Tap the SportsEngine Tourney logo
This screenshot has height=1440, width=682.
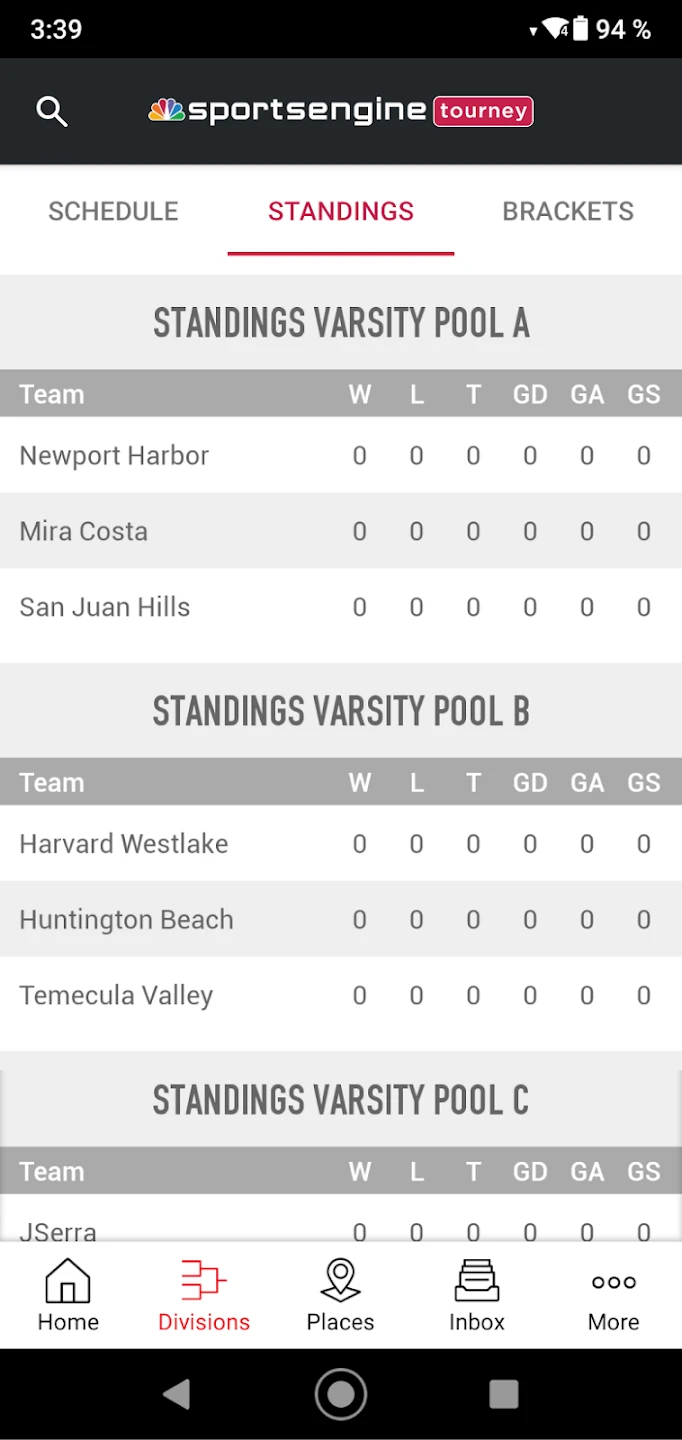(x=341, y=111)
